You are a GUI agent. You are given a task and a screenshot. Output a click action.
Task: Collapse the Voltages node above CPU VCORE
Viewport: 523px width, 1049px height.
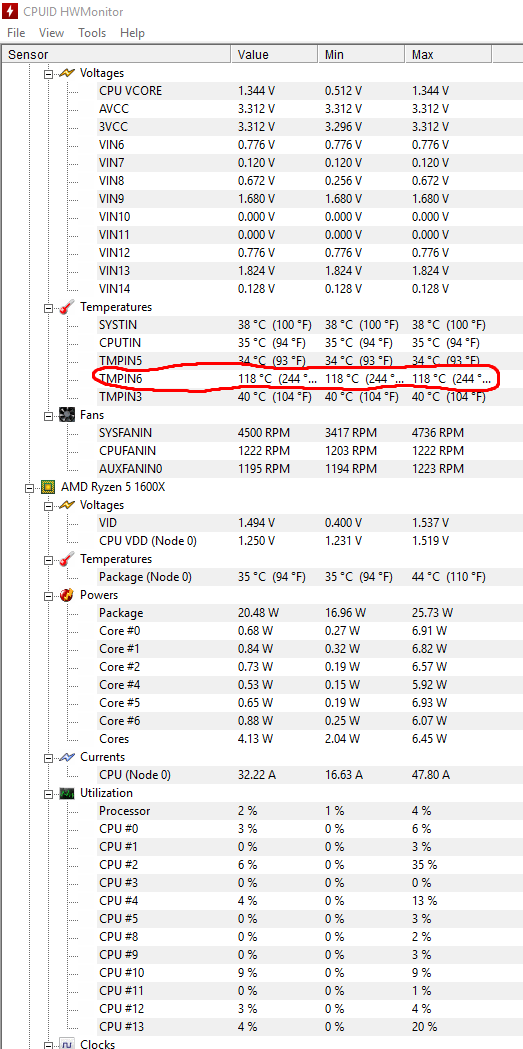(x=48, y=74)
